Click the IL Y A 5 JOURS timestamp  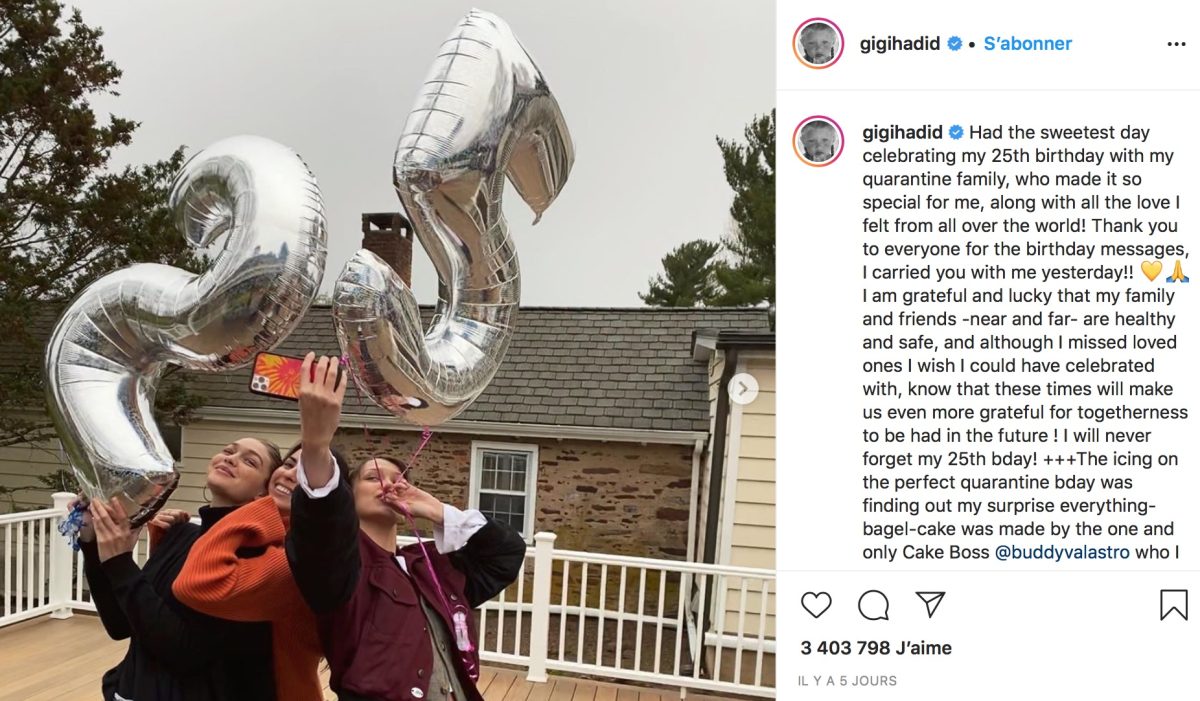click(848, 681)
